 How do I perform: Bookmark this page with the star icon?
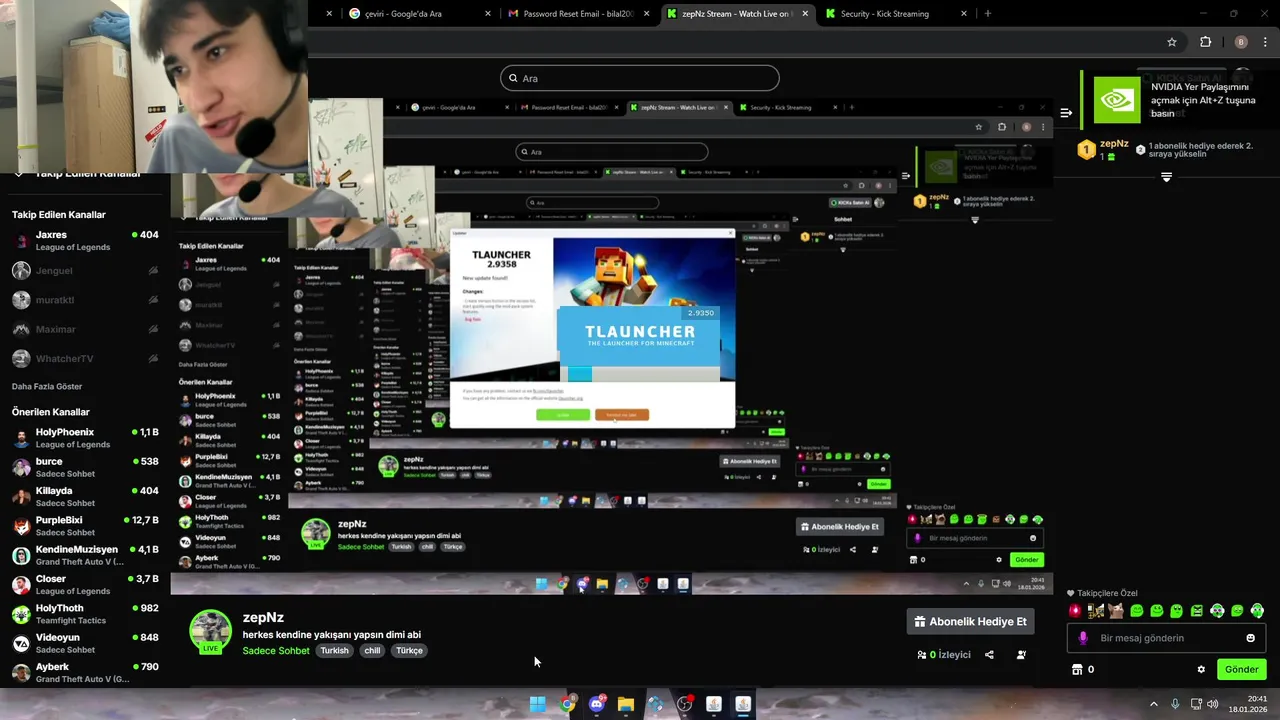click(1172, 42)
